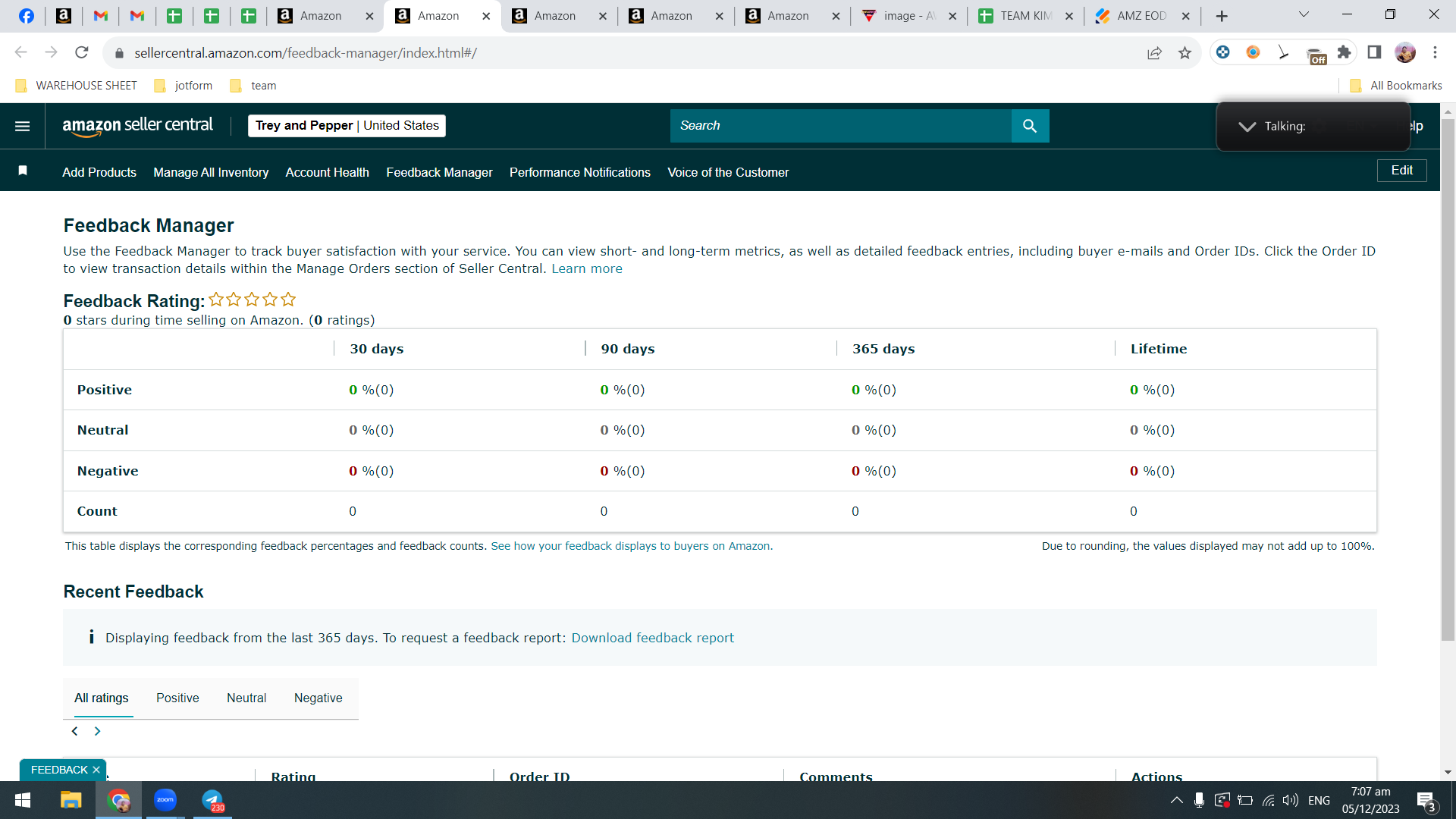Click the page vertical scrollbar
Screen dimensions: 1456x819
click(x=1448, y=379)
